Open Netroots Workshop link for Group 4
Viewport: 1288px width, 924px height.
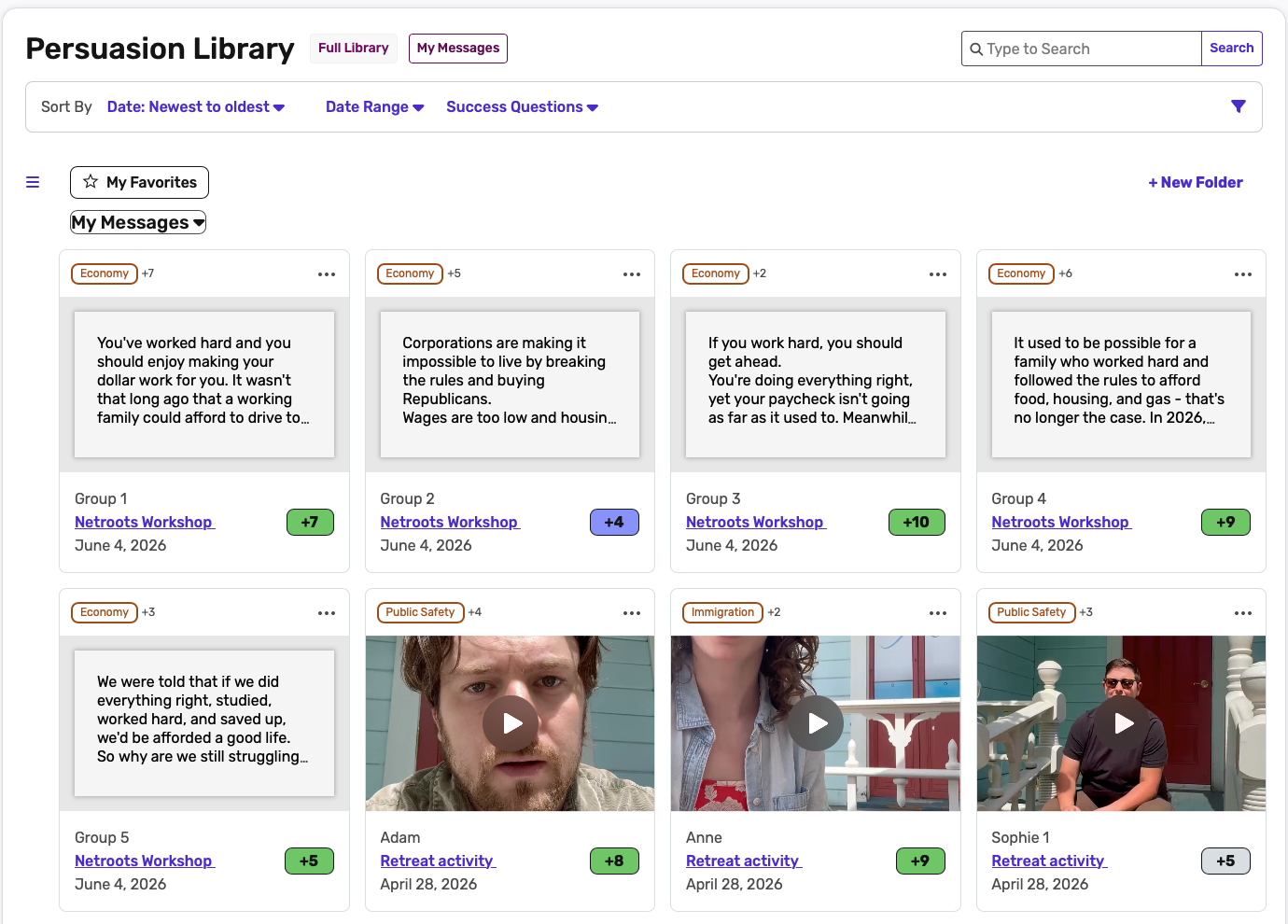[1061, 523]
